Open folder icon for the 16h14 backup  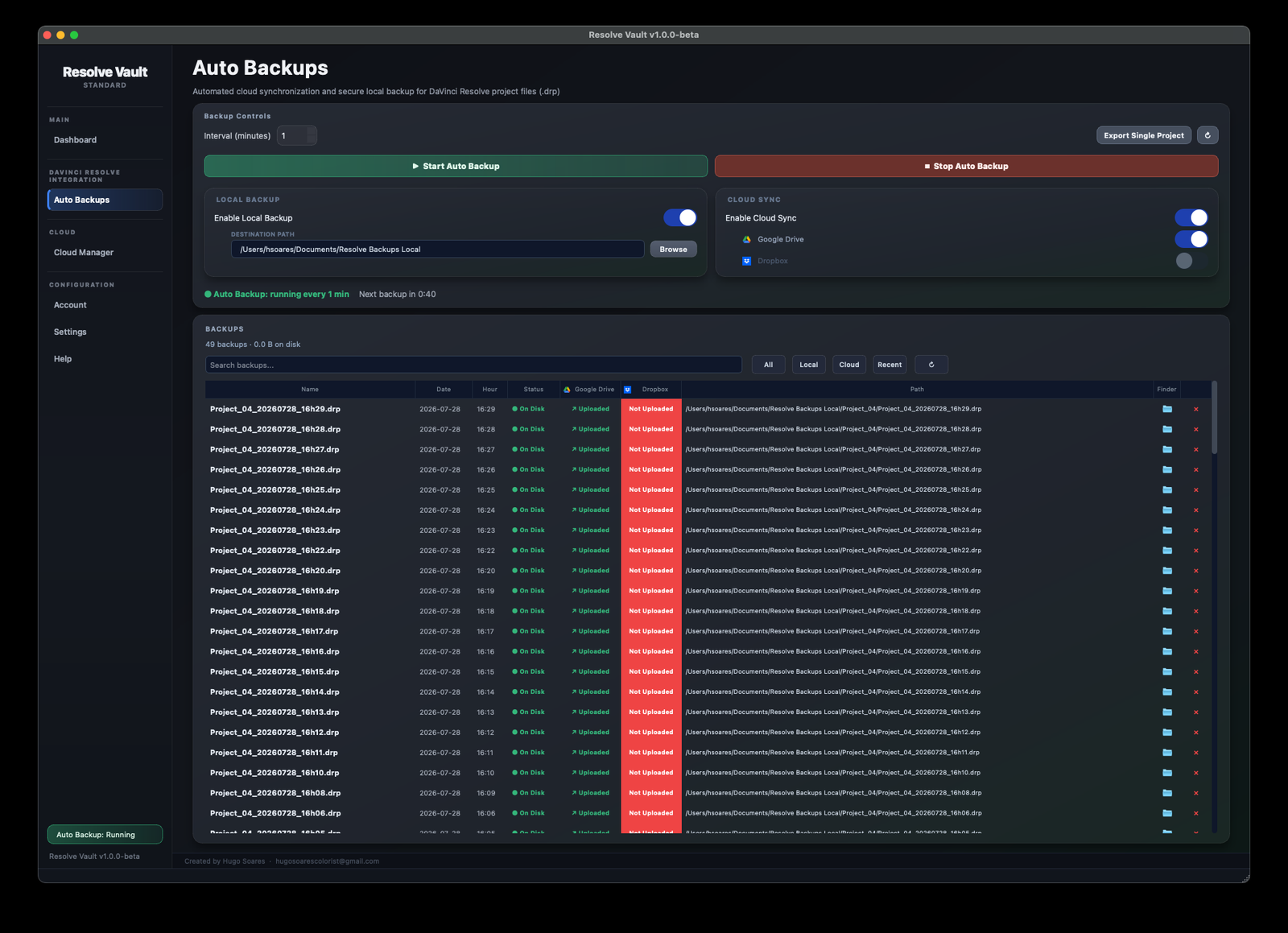tap(1166, 691)
